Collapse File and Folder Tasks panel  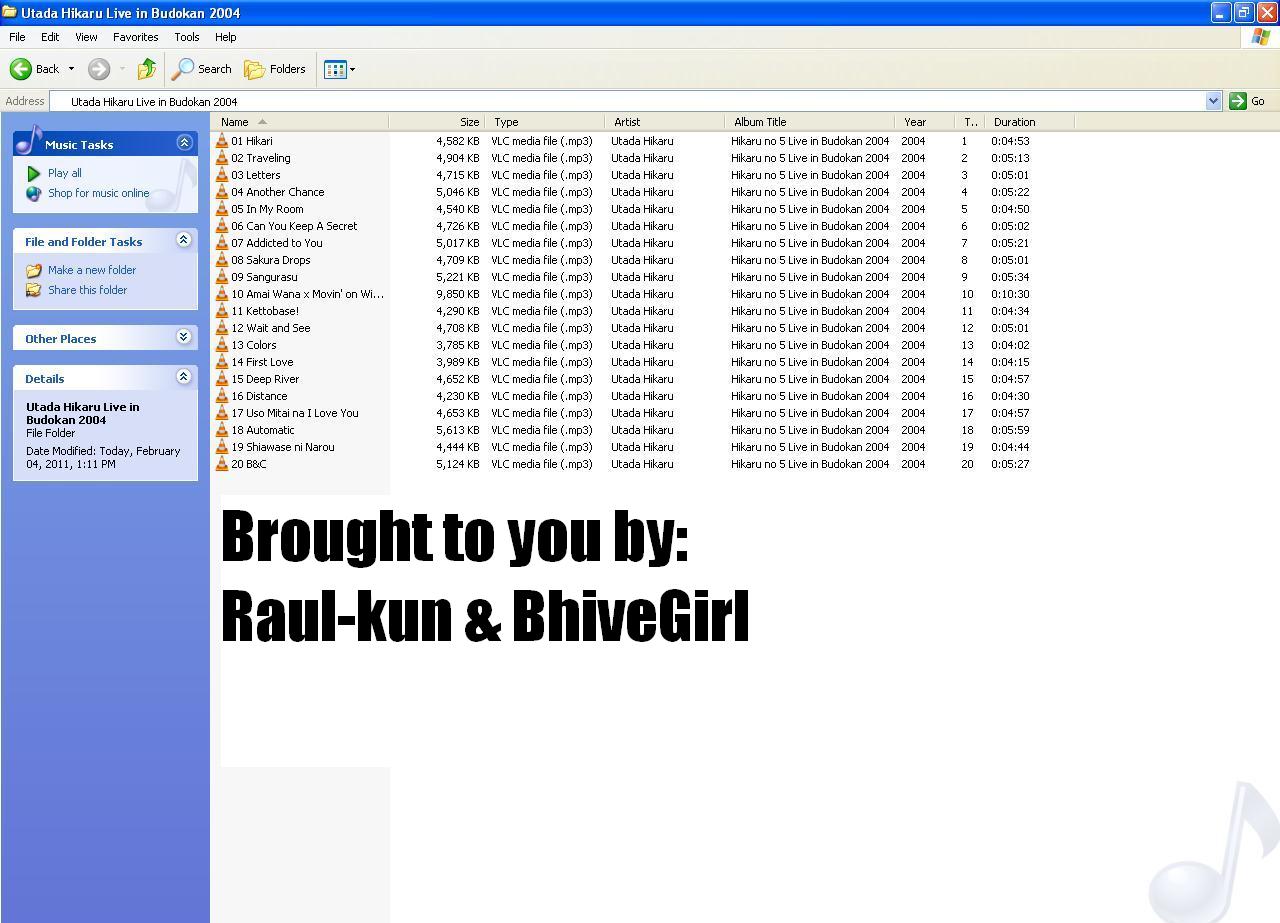(x=184, y=240)
